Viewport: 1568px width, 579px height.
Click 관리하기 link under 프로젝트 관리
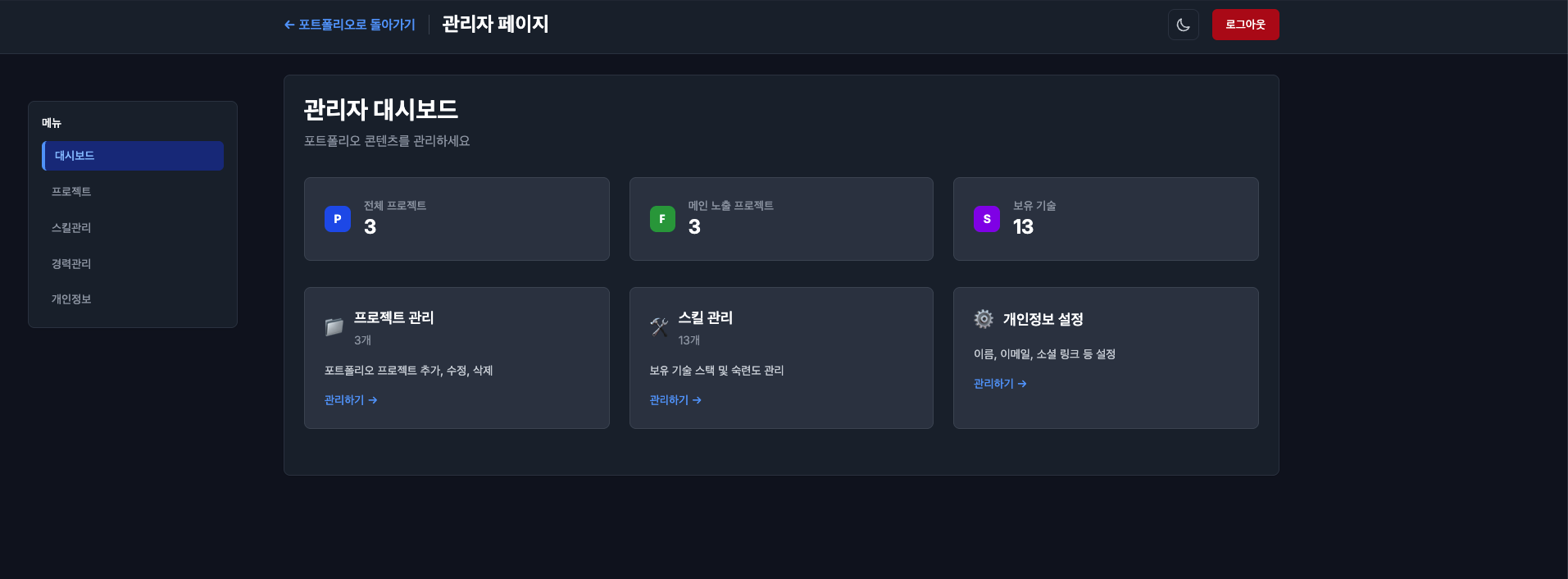[x=350, y=400]
